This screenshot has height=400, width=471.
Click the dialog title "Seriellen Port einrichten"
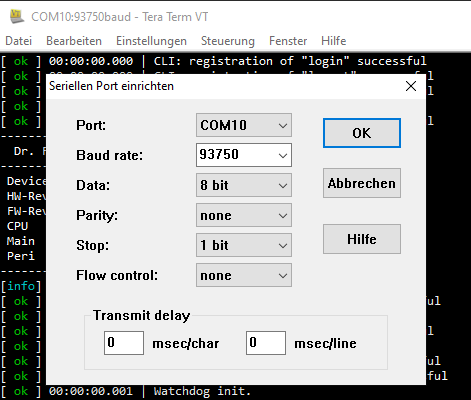point(111,86)
